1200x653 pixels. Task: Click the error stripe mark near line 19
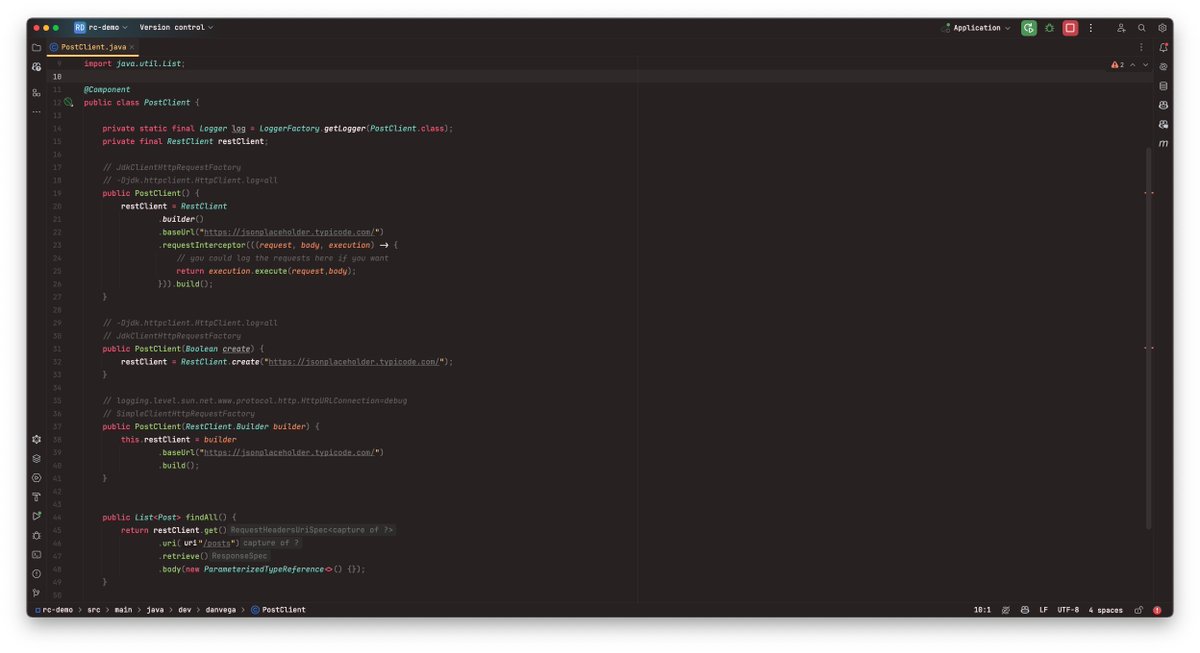pyautogui.click(x=1149, y=192)
